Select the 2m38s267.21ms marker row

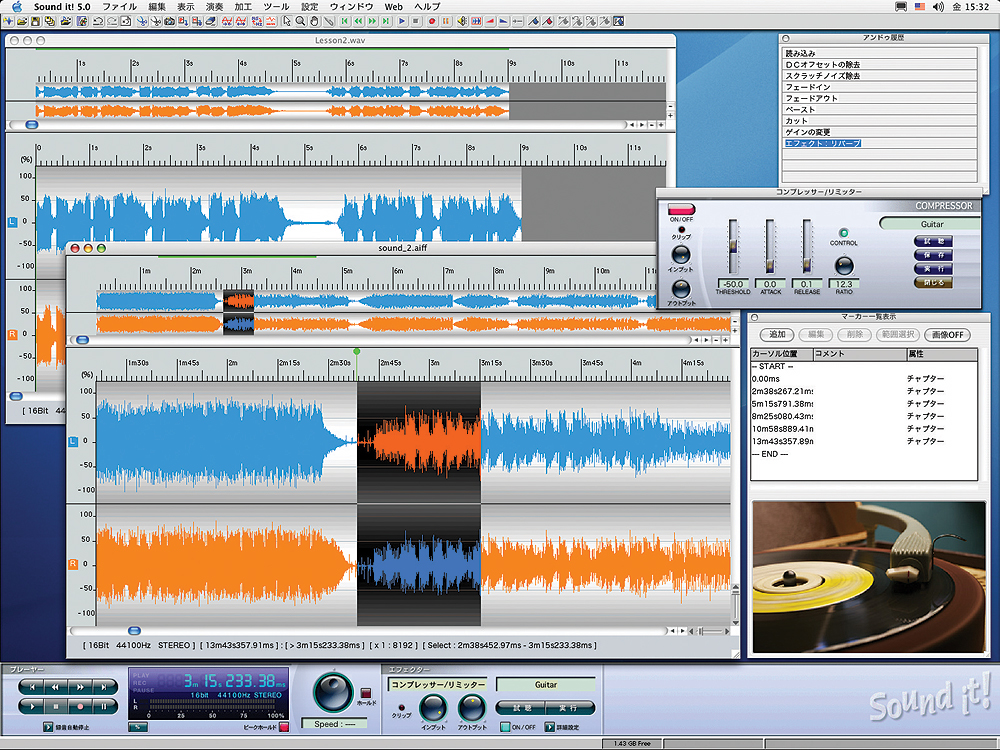pyautogui.click(x=864, y=391)
